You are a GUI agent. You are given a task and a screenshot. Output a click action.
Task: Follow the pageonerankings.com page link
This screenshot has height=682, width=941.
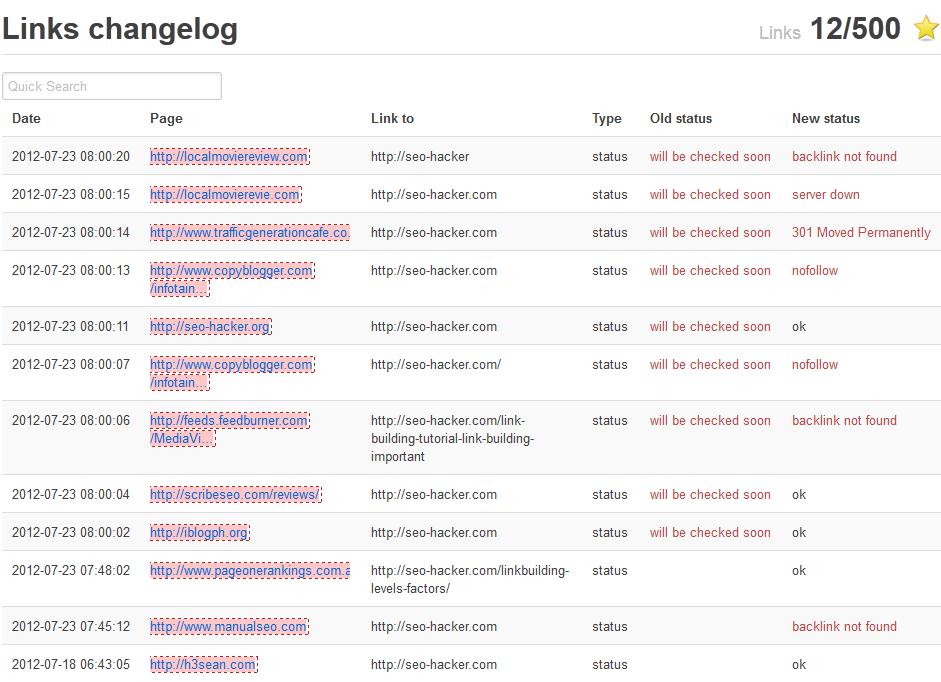pyautogui.click(x=249, y=571)
